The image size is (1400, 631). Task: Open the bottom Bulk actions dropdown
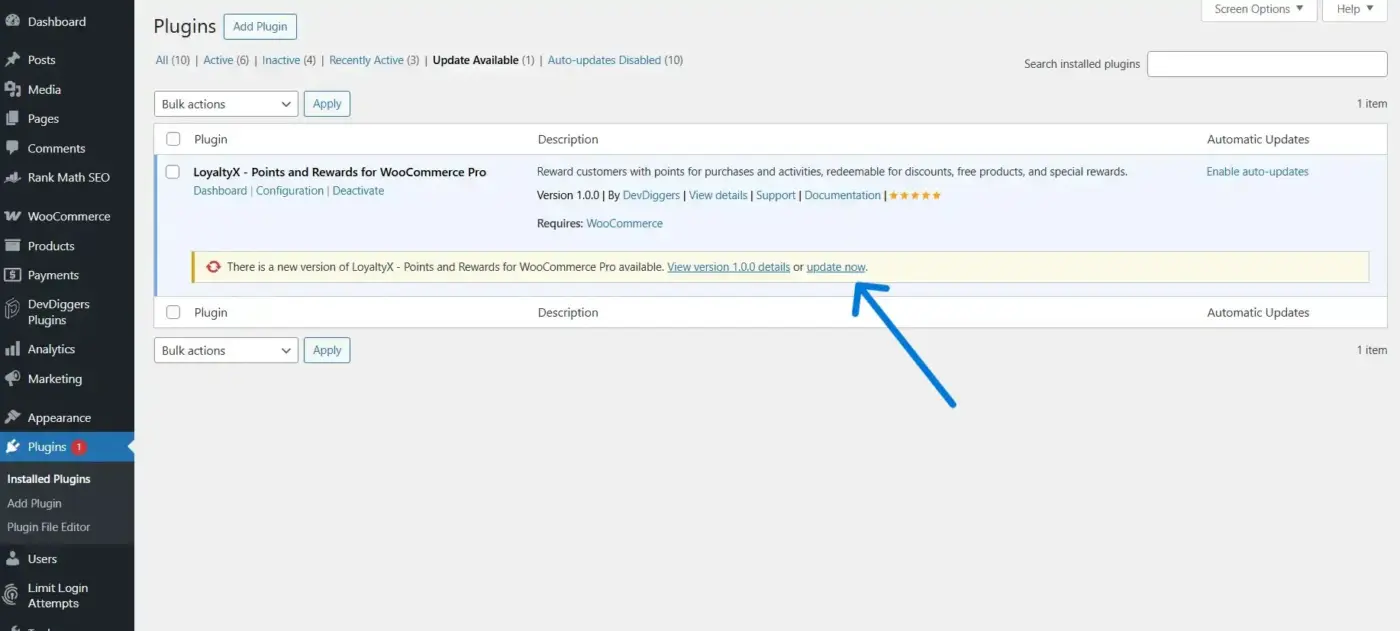point(226,350)
